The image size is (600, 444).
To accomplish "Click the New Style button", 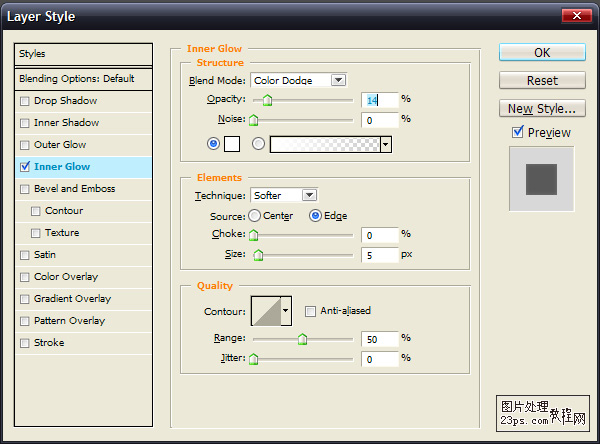I will [541, 108].
